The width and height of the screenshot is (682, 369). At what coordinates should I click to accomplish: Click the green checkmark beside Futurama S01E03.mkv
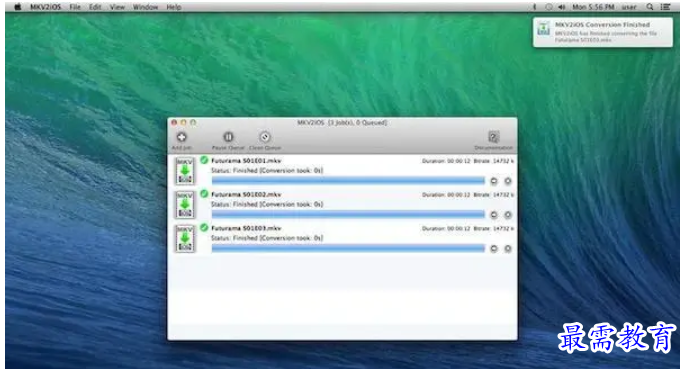coord(204,227)
